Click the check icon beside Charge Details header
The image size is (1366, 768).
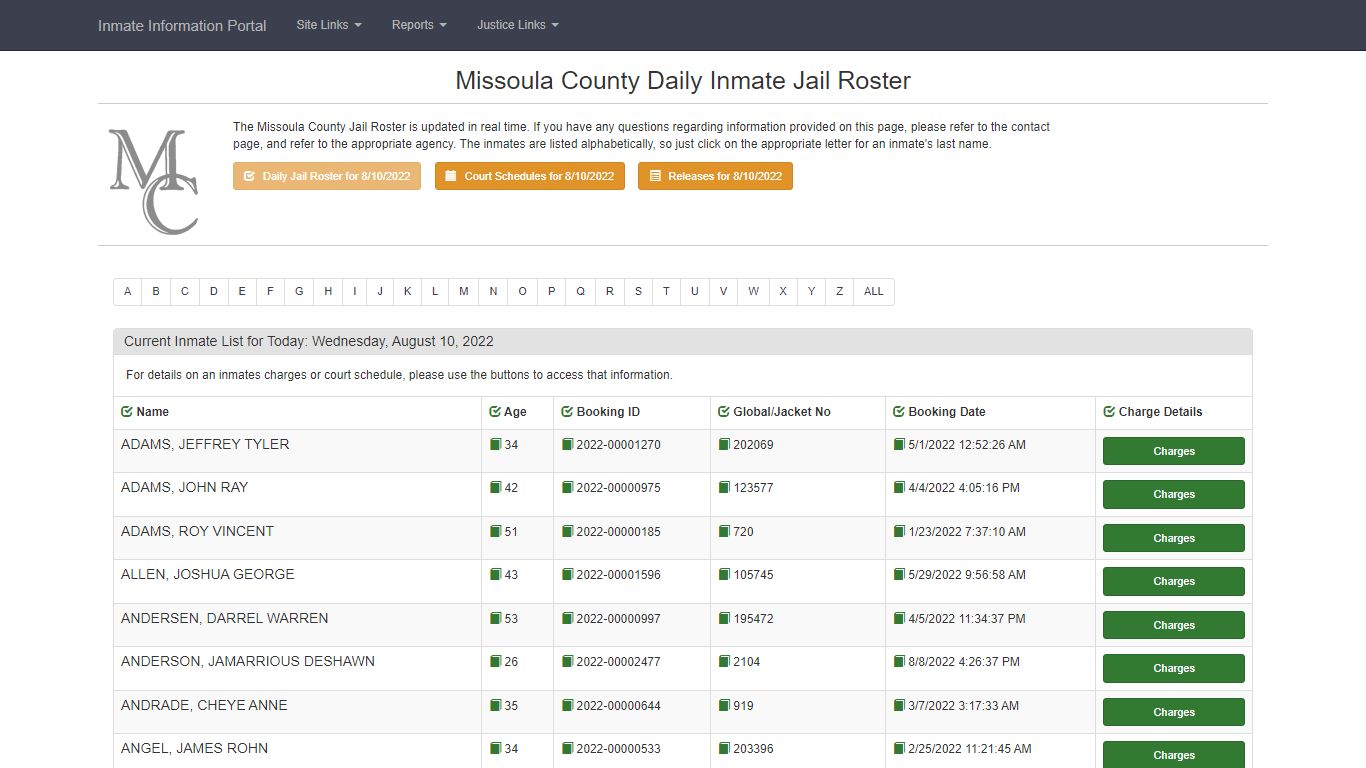click(1109, 412)
